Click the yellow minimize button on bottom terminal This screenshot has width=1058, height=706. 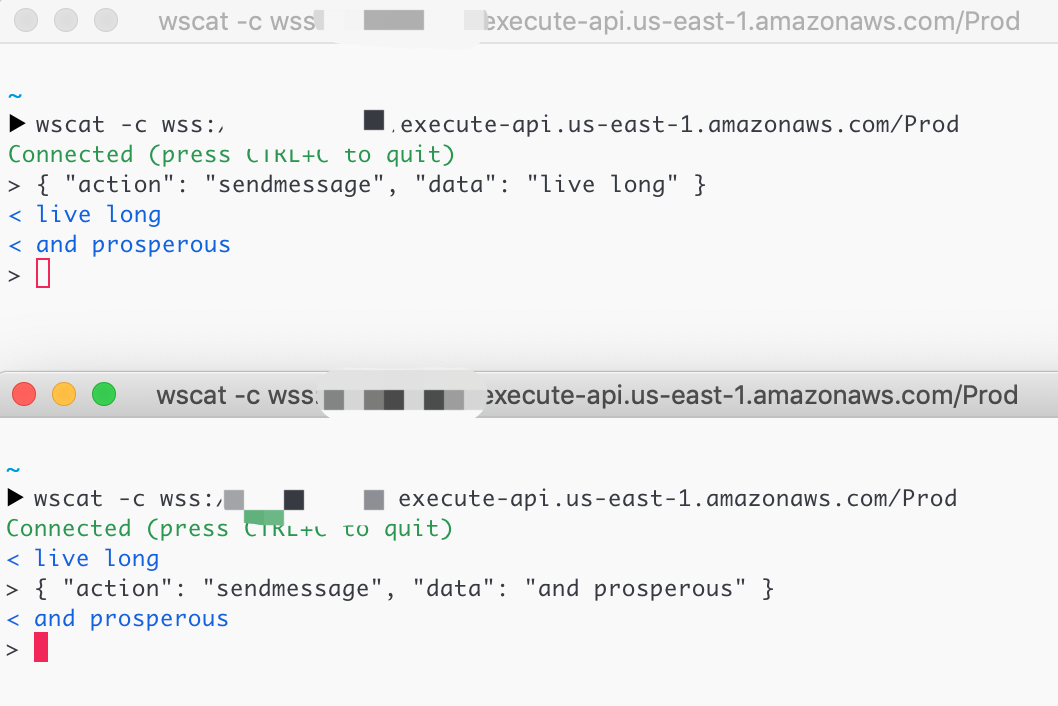[64, 394]
